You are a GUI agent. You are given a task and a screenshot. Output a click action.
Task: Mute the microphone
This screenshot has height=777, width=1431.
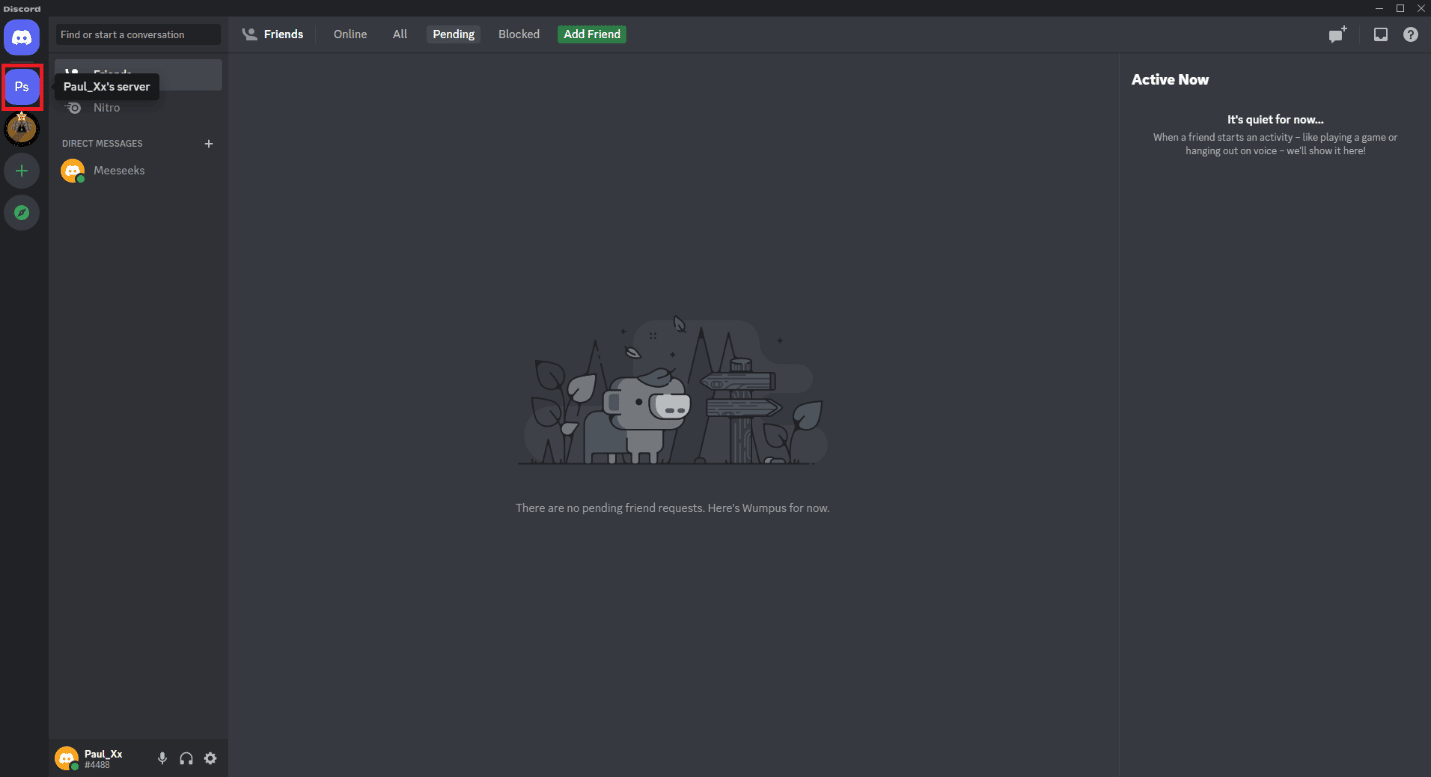(162, 759)
